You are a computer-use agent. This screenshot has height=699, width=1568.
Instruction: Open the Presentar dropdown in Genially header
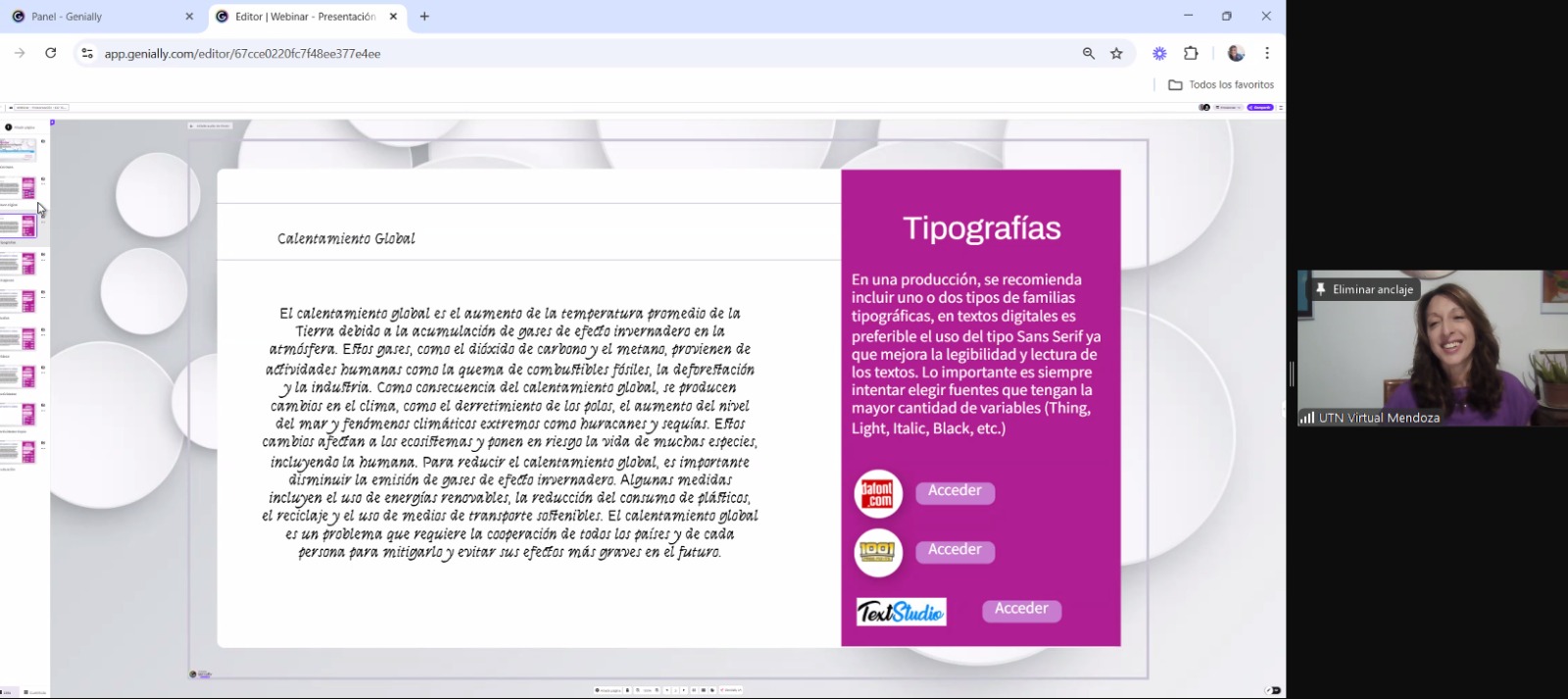point(1229,108)
